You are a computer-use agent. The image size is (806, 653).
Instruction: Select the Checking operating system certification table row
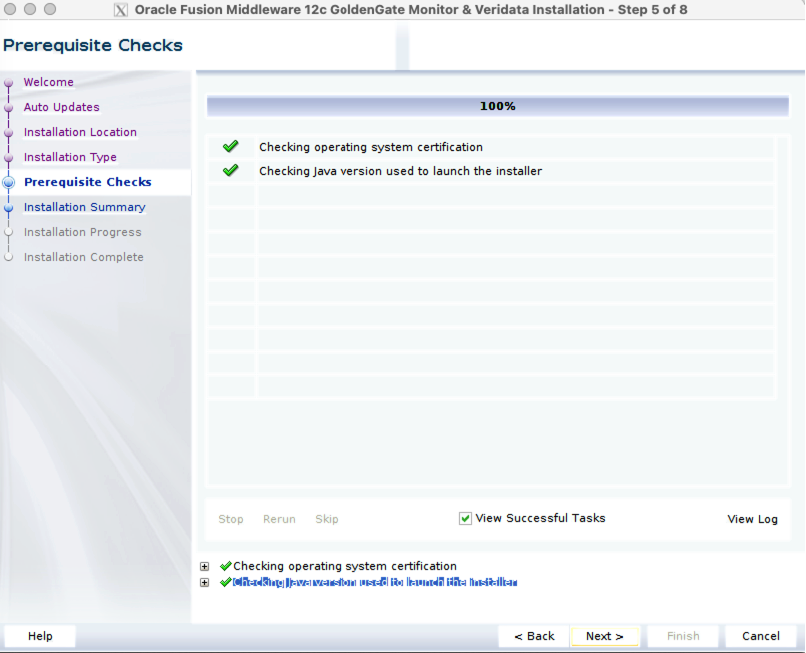(491, 147)
